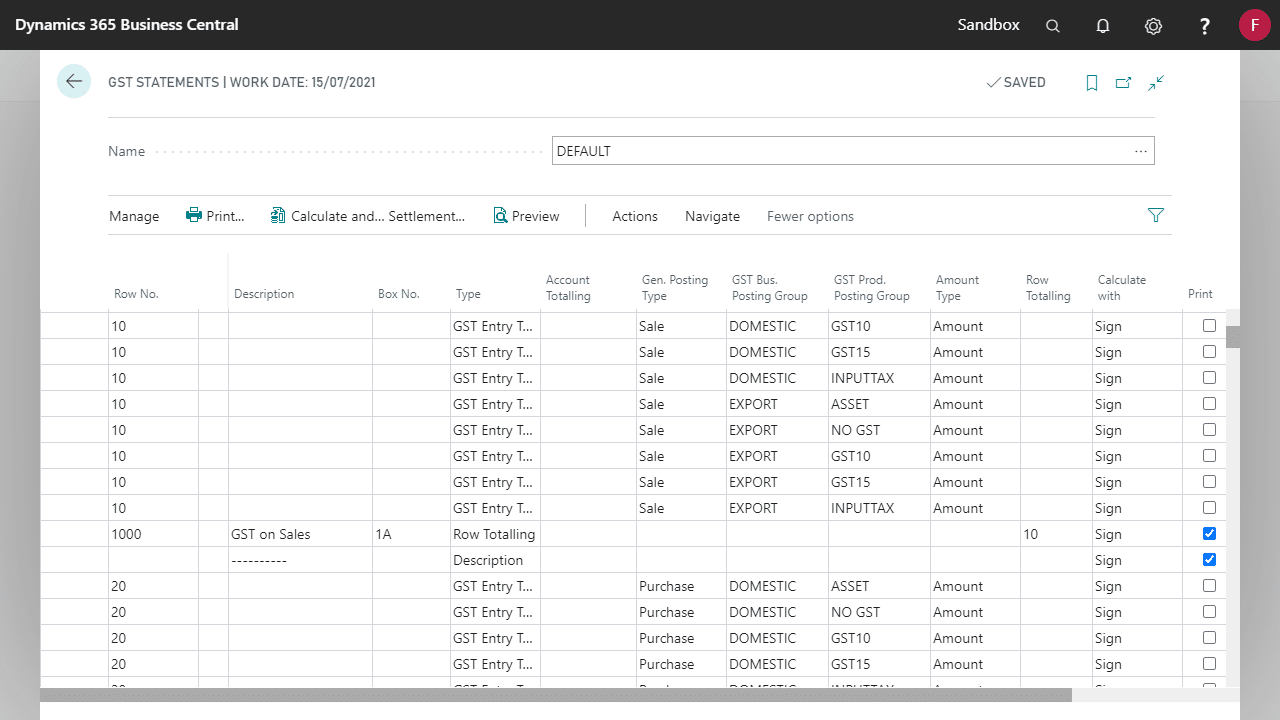Open the help question mark

click(x=1205, y=26)
